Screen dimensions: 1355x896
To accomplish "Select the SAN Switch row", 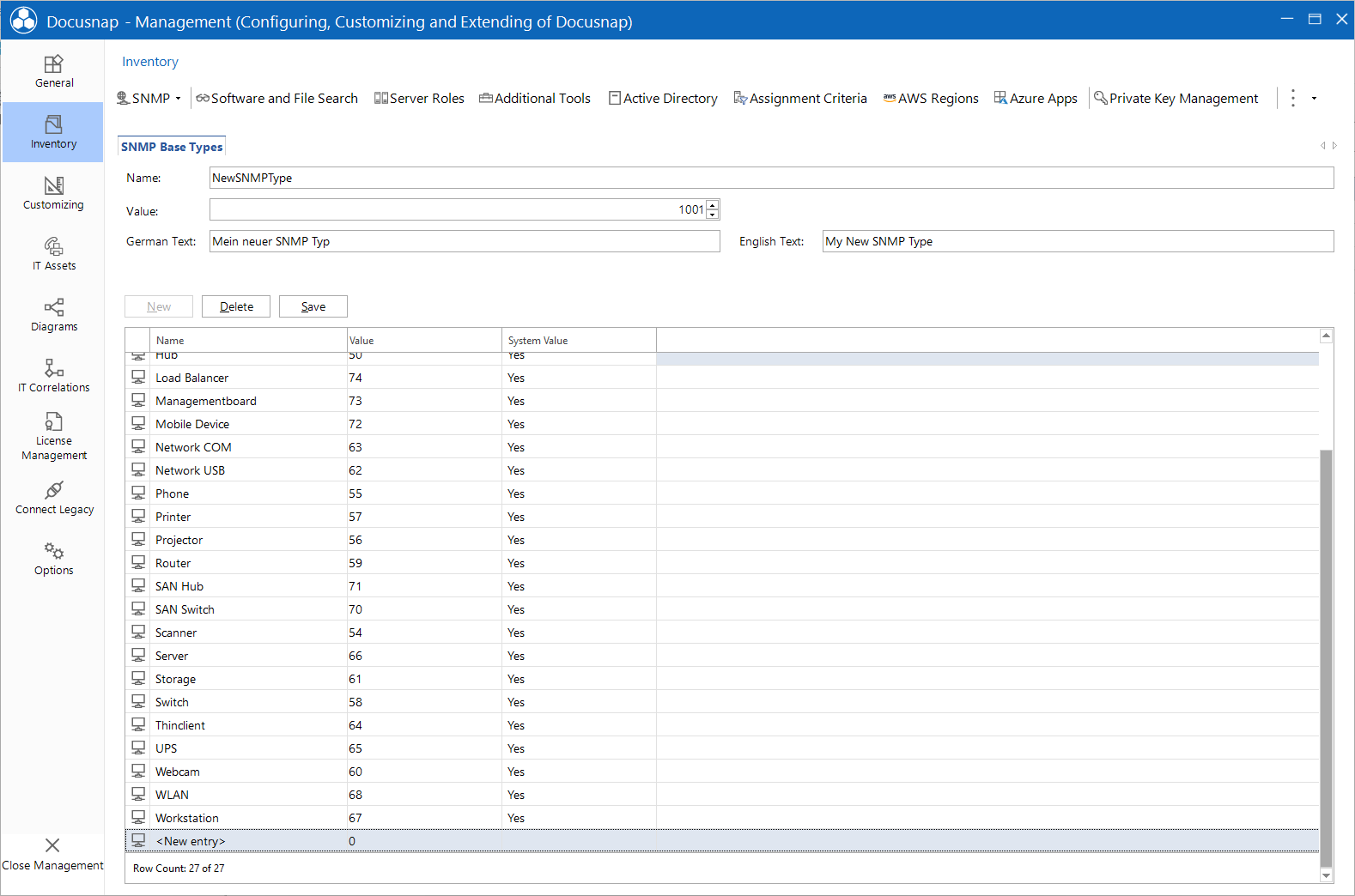I will 722,608.
